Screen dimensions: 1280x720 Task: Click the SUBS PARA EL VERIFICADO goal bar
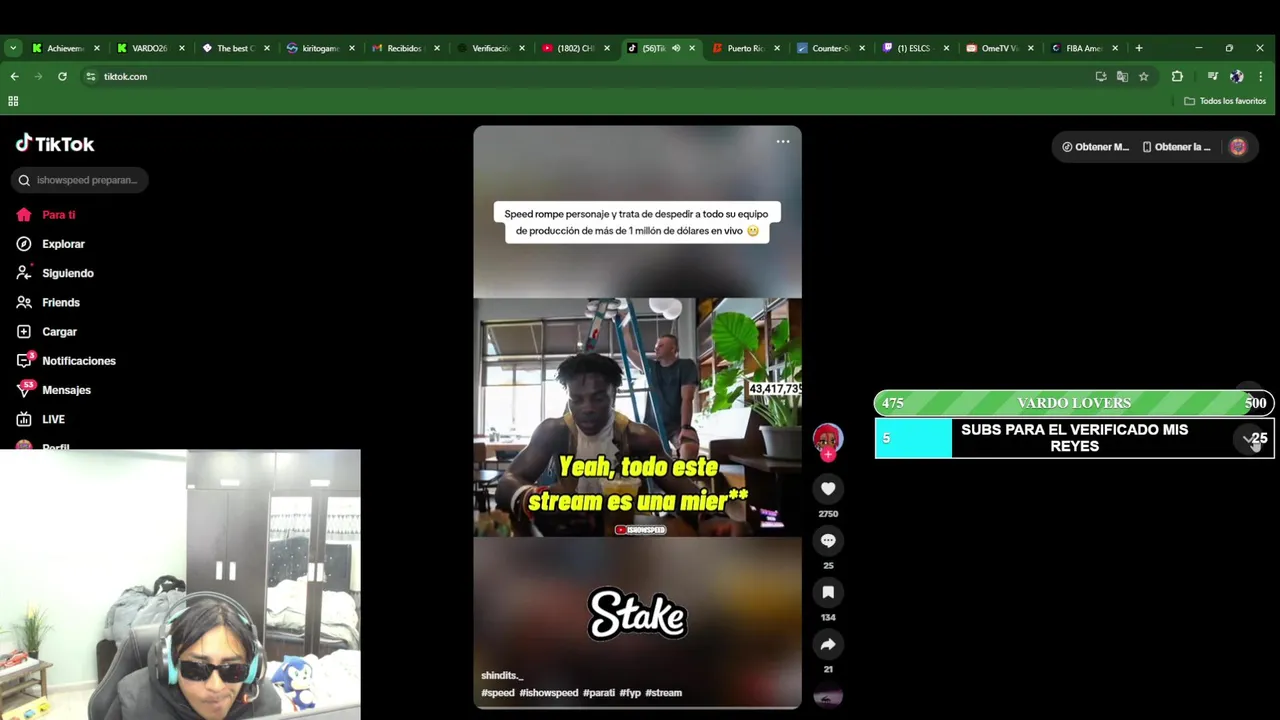point(1074,438)
